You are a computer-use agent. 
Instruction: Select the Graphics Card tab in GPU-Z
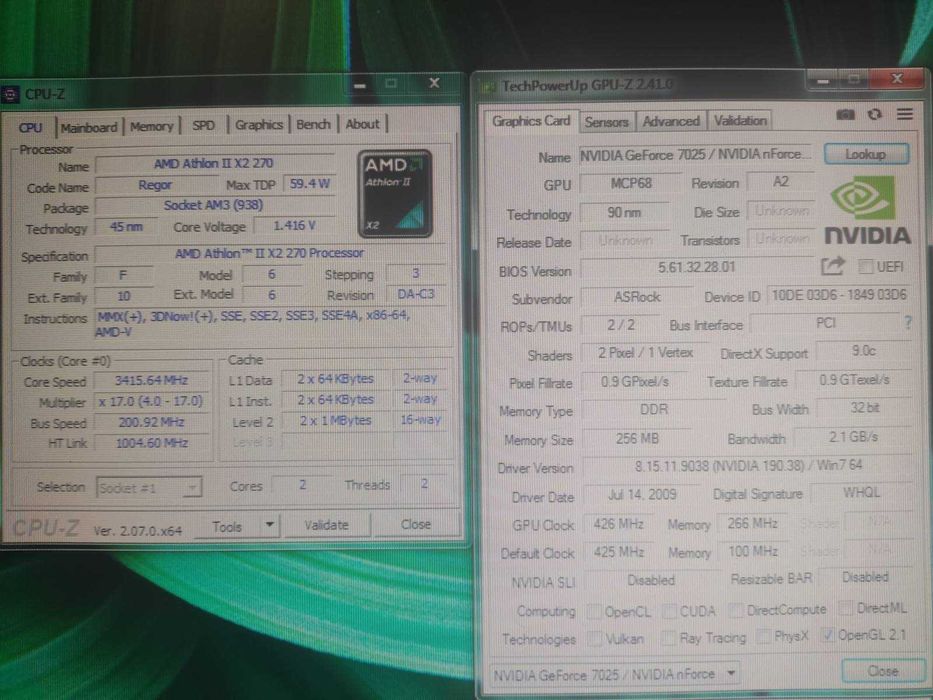(531, 121)
